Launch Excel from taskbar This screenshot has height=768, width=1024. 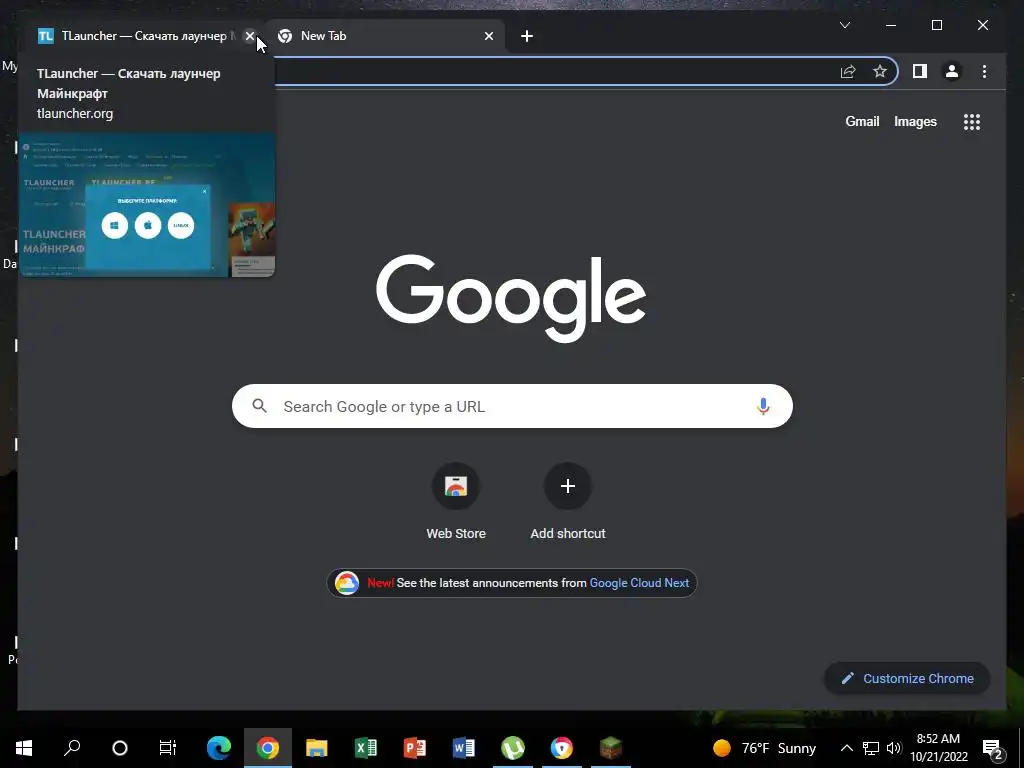[366, 748]
